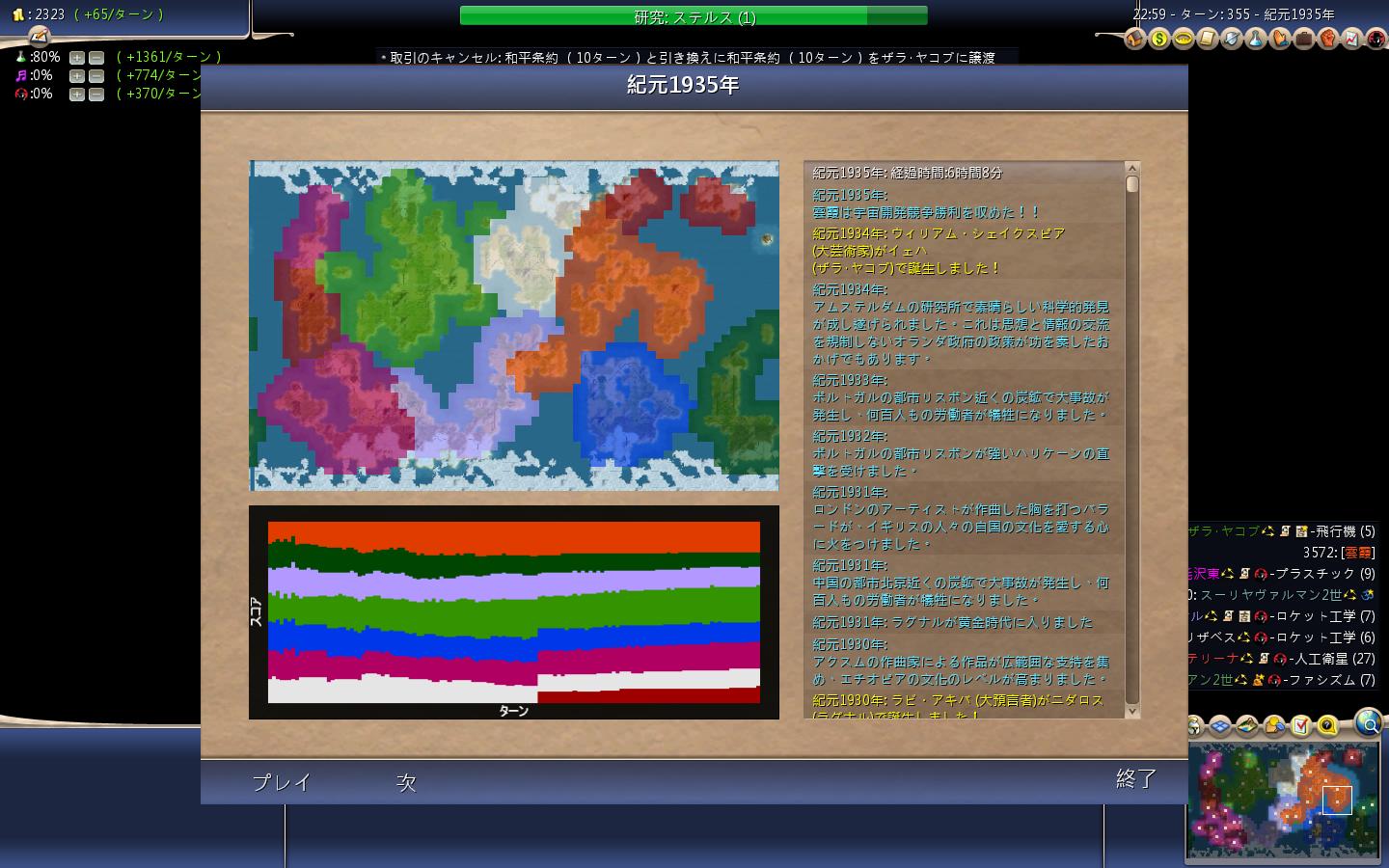1389x868 pixels.
Task: Open the event log notepad icon
Action: pyautogui.click(x=39, y=37)
